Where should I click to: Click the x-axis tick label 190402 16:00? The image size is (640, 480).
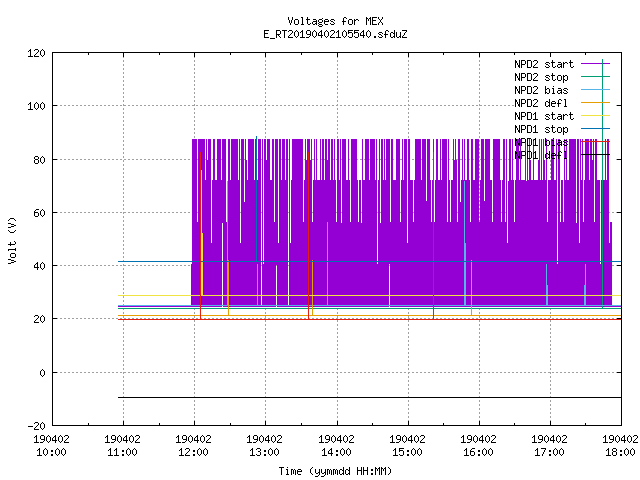tap(478, 446)
